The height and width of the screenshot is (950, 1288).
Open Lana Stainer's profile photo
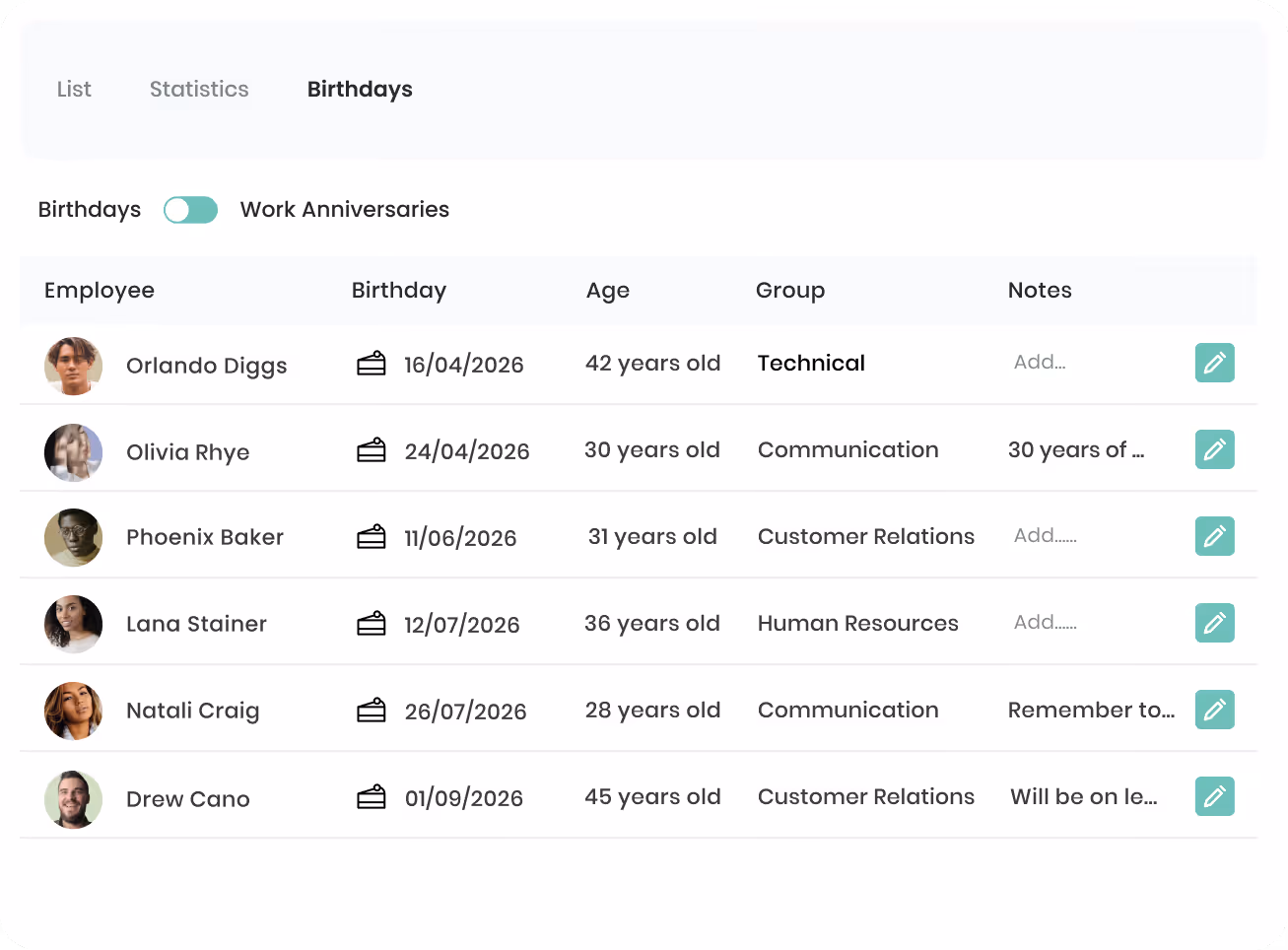(x=74, y=624)
